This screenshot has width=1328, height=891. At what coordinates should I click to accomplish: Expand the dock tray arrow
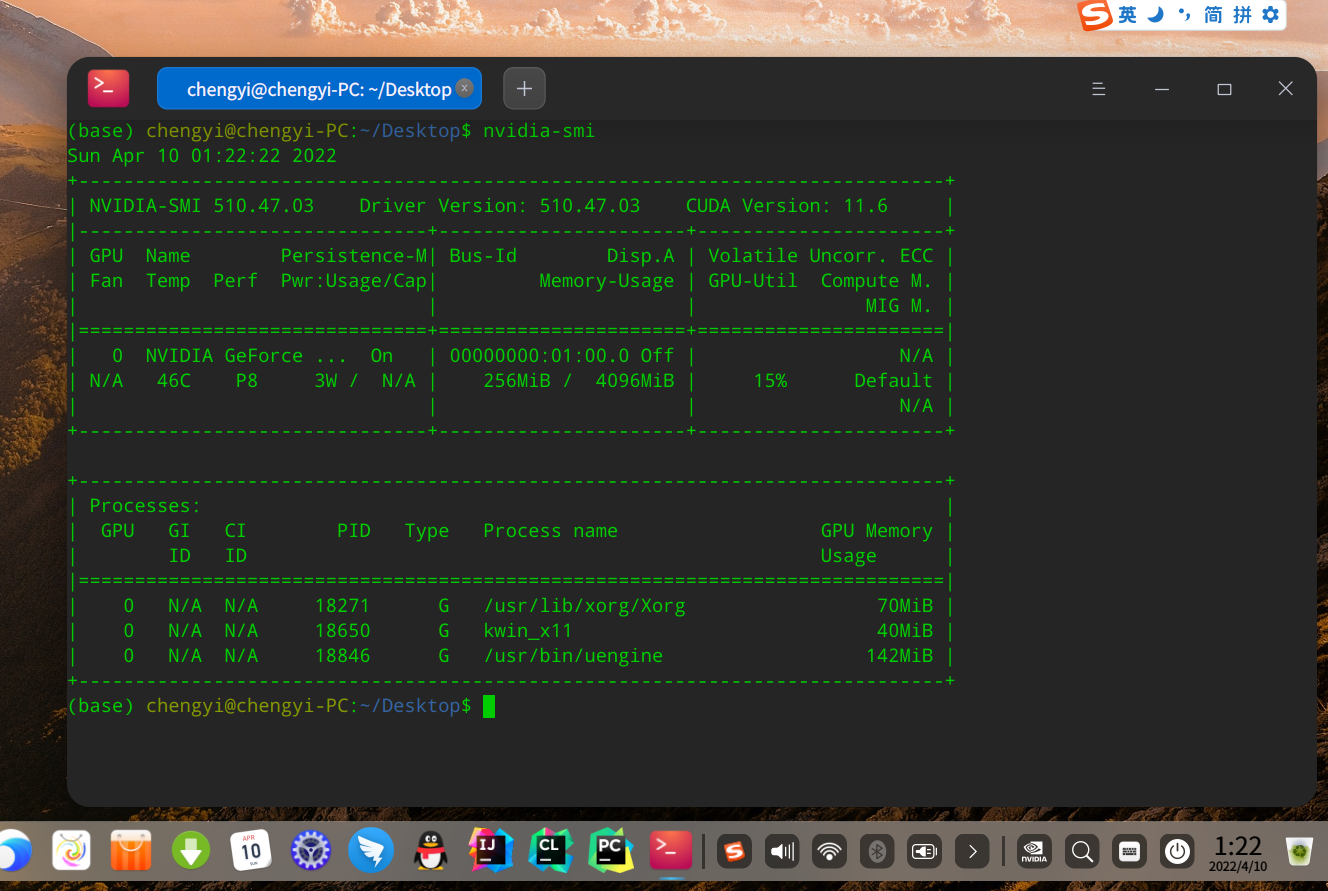coord(972,852)
